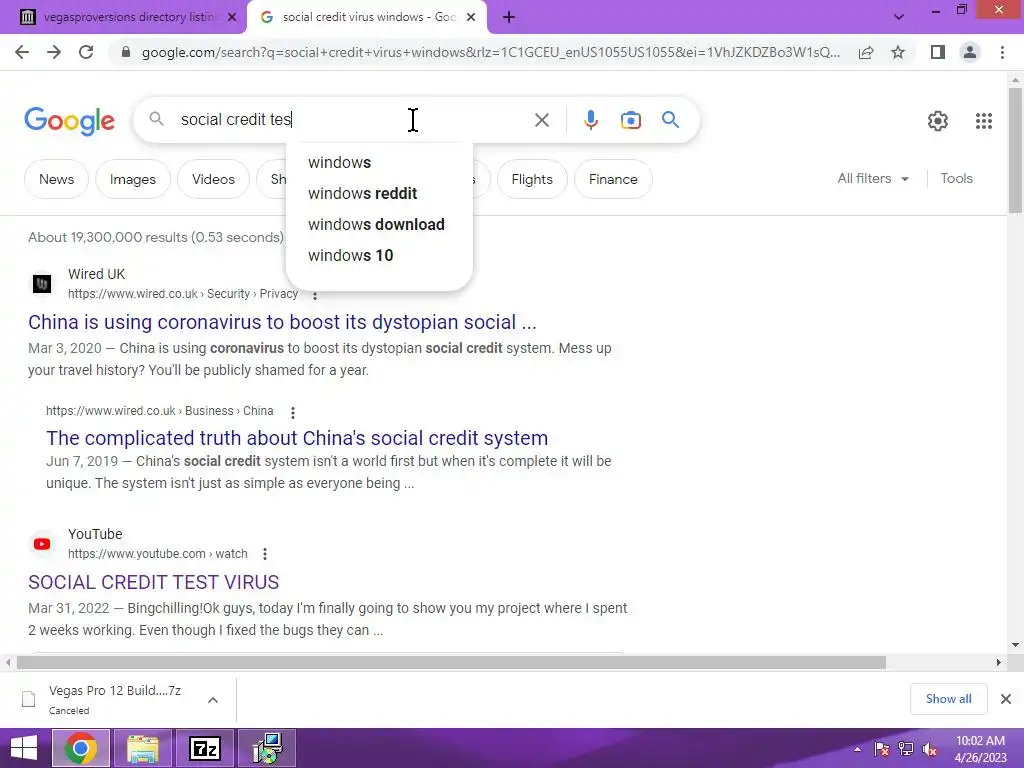1024x768 pixels.
Task: Click the muted volume tray icon
Action: 929,749
